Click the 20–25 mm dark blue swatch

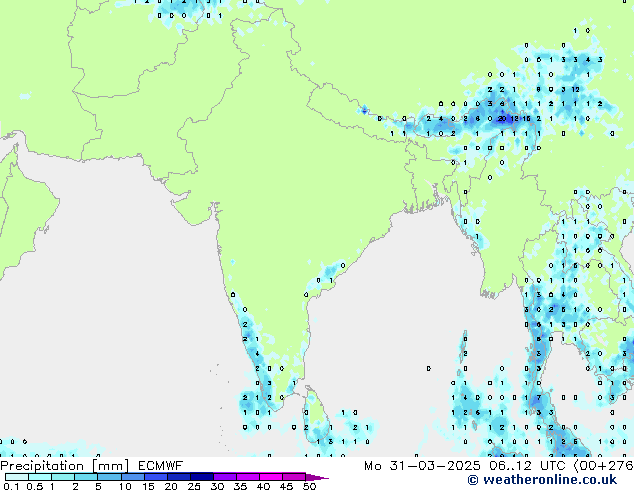pos(178,477)
